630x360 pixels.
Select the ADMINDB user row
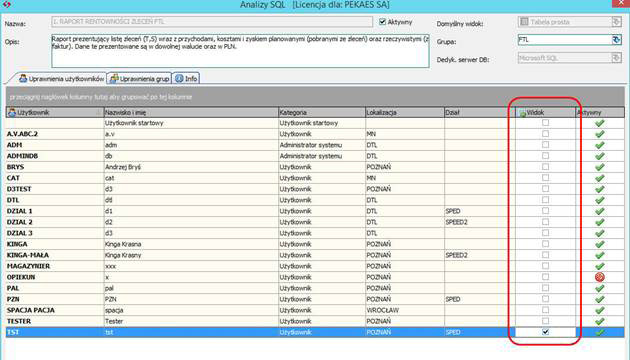tap(315, 156)
